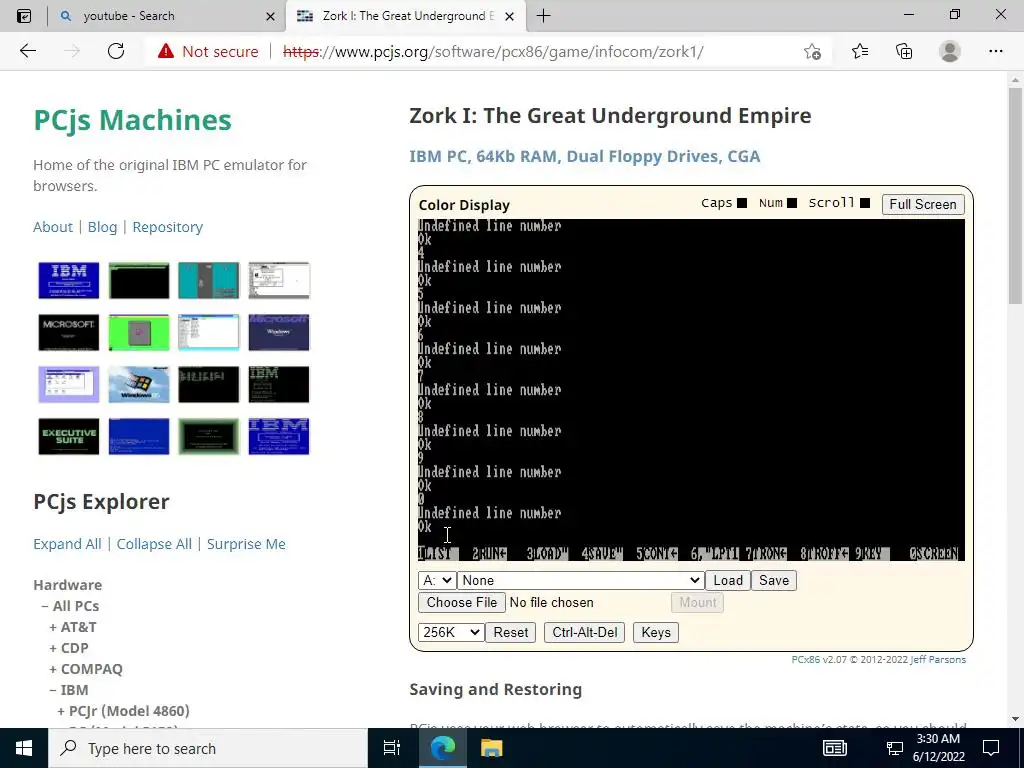Click the Expand All link
Image resolution: width=1024 pixels, height=768 pixels.
coord(67,544)
